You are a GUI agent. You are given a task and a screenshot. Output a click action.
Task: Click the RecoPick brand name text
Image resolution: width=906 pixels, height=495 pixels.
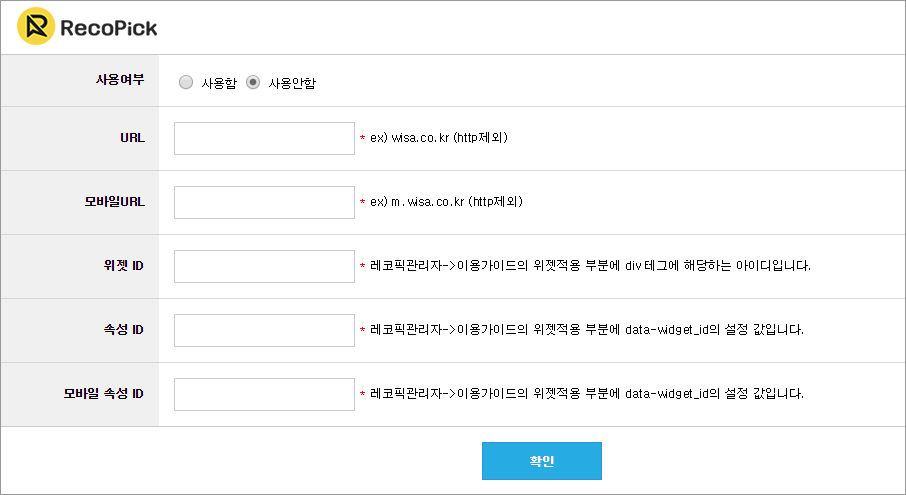click(x=109, y=28)
